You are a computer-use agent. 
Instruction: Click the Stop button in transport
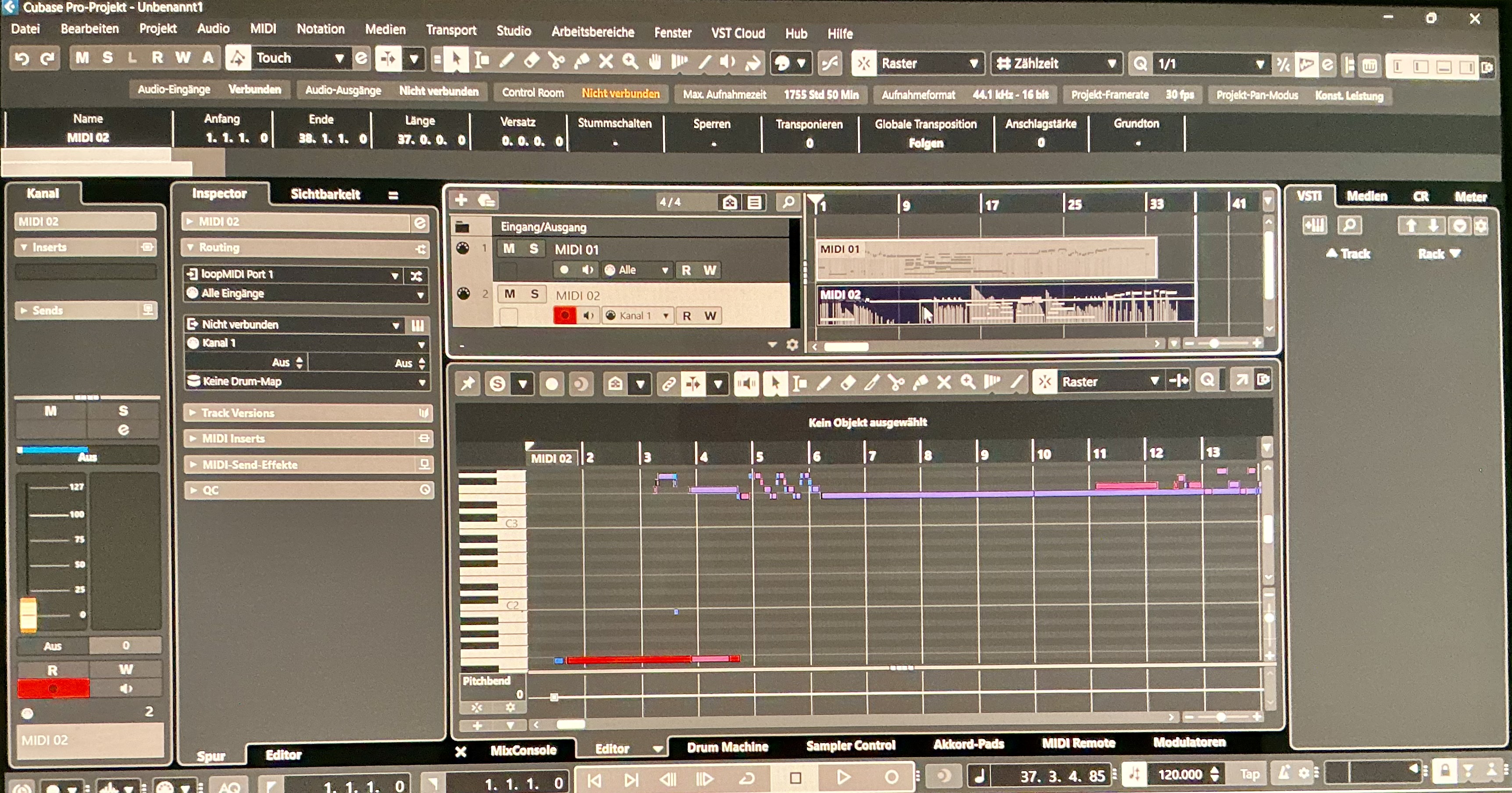click(x=796, y=778)
